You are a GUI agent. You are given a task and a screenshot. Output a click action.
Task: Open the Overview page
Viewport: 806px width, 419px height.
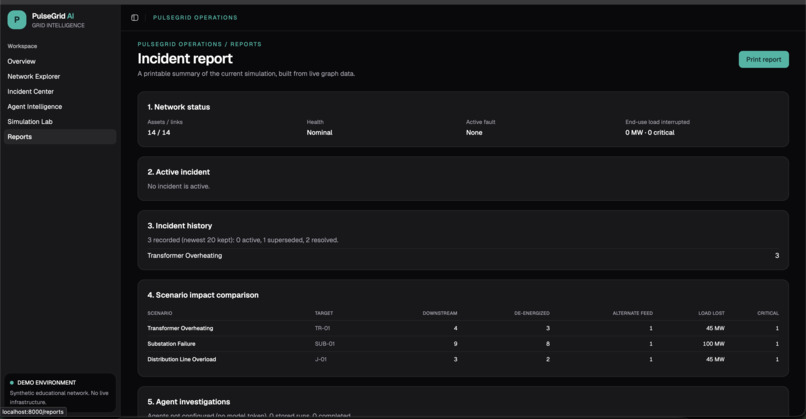pos(22,61)
